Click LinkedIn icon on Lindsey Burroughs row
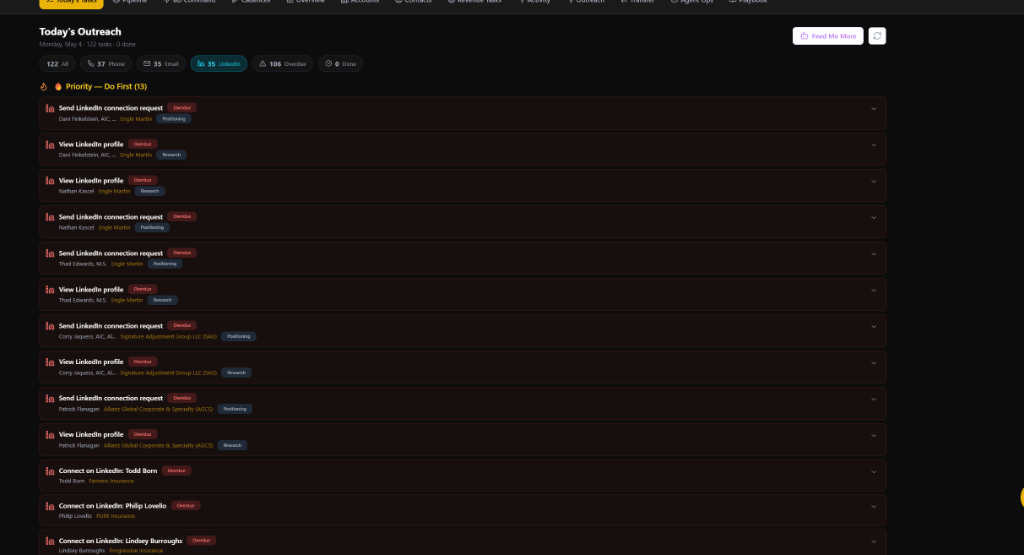The image size is (1024, 555). tap(50, 541)
